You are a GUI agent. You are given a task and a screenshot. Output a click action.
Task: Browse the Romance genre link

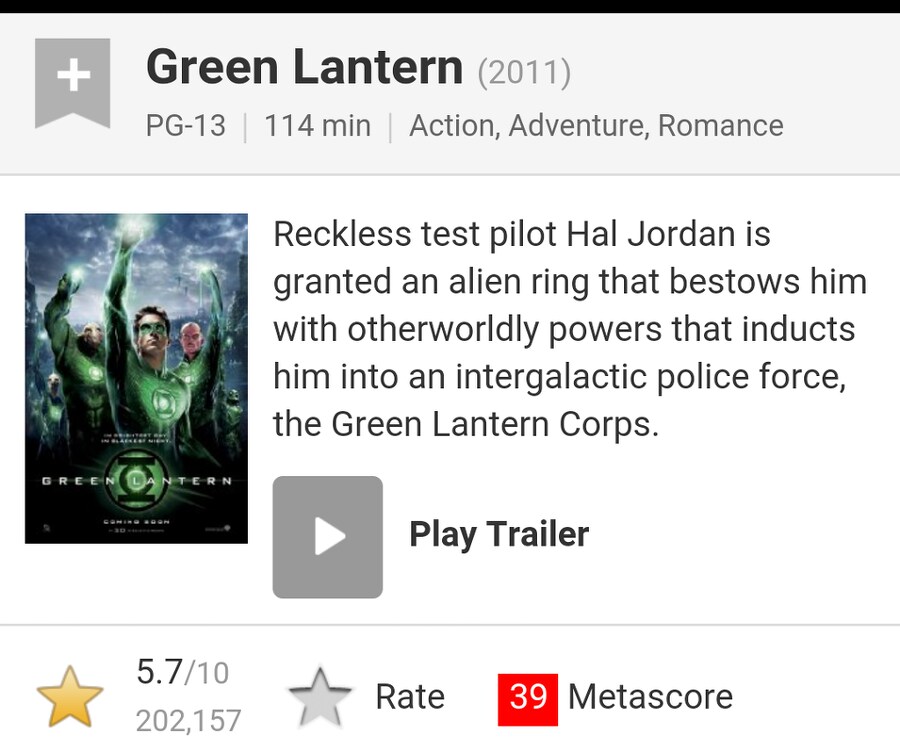720,126
